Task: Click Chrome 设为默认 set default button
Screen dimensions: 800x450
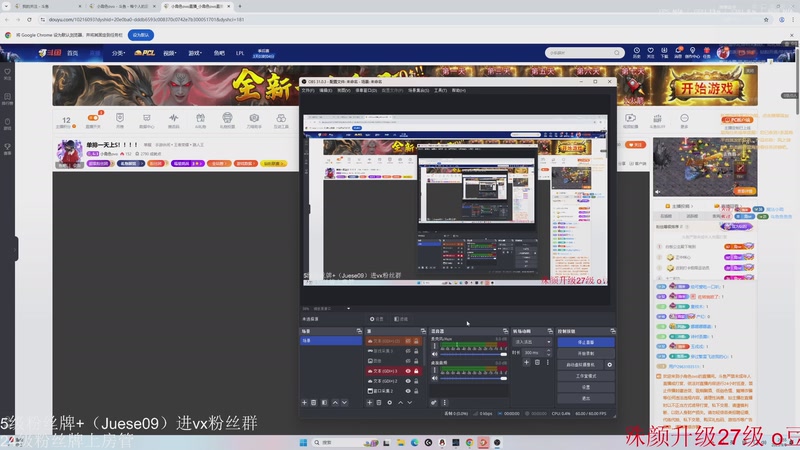Action: 141,35
